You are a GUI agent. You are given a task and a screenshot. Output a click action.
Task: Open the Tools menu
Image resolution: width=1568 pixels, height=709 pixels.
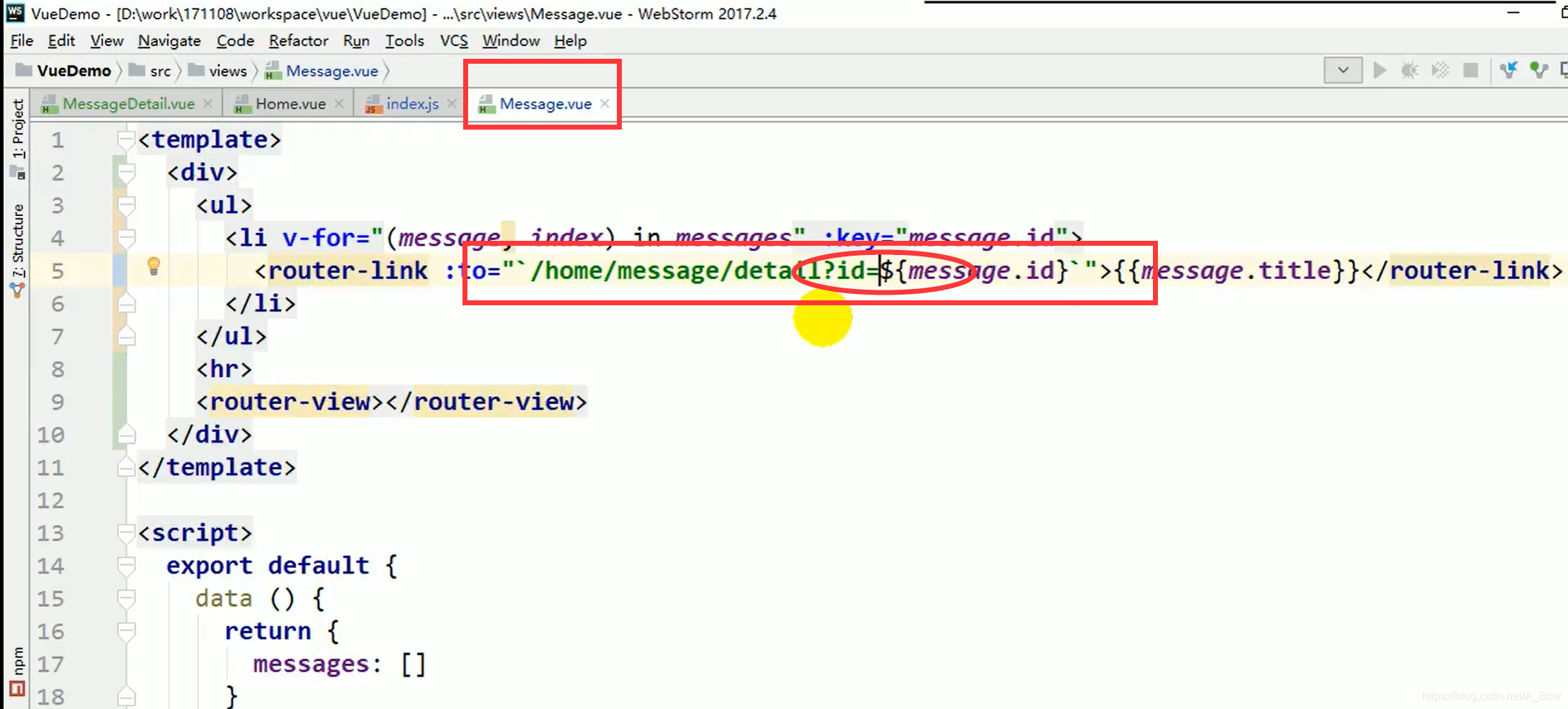(x=404, y=40)
